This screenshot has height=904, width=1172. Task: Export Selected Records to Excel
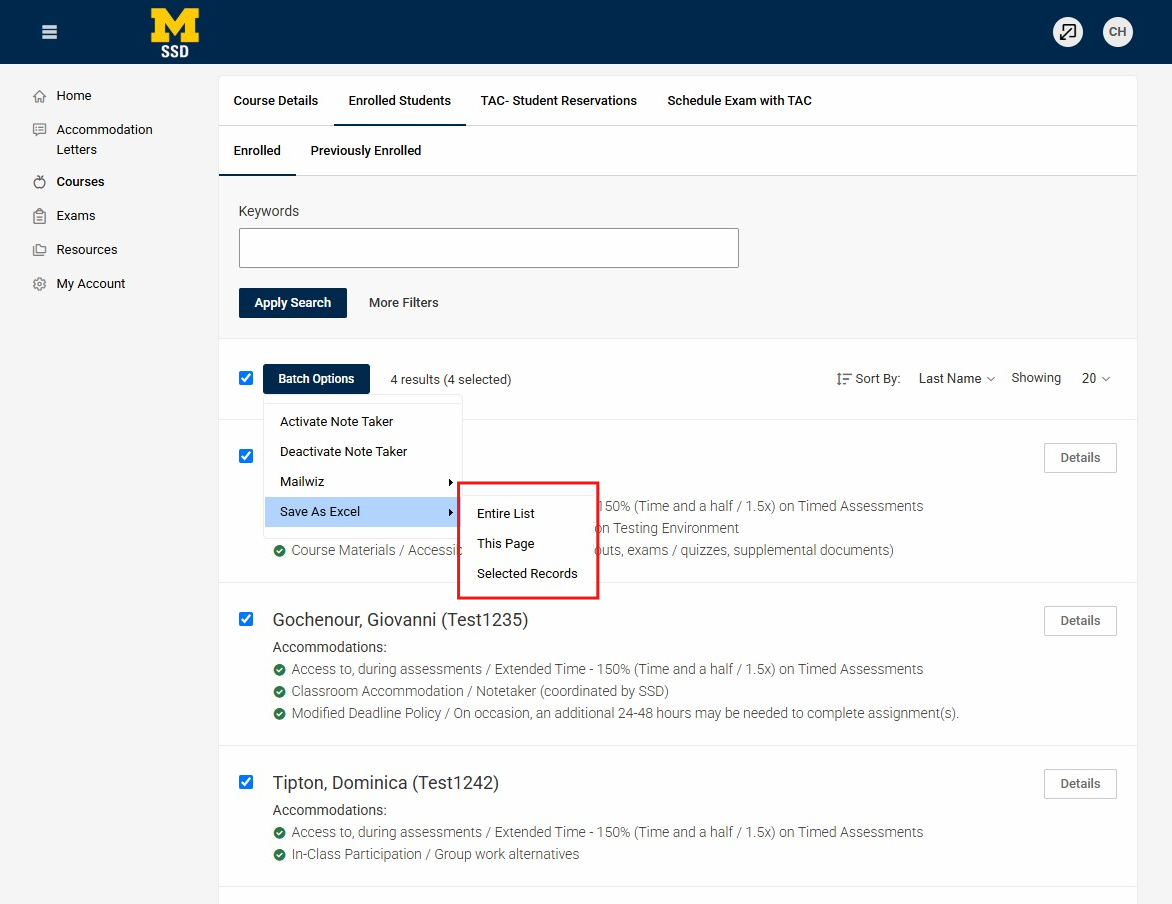(527, 574)
